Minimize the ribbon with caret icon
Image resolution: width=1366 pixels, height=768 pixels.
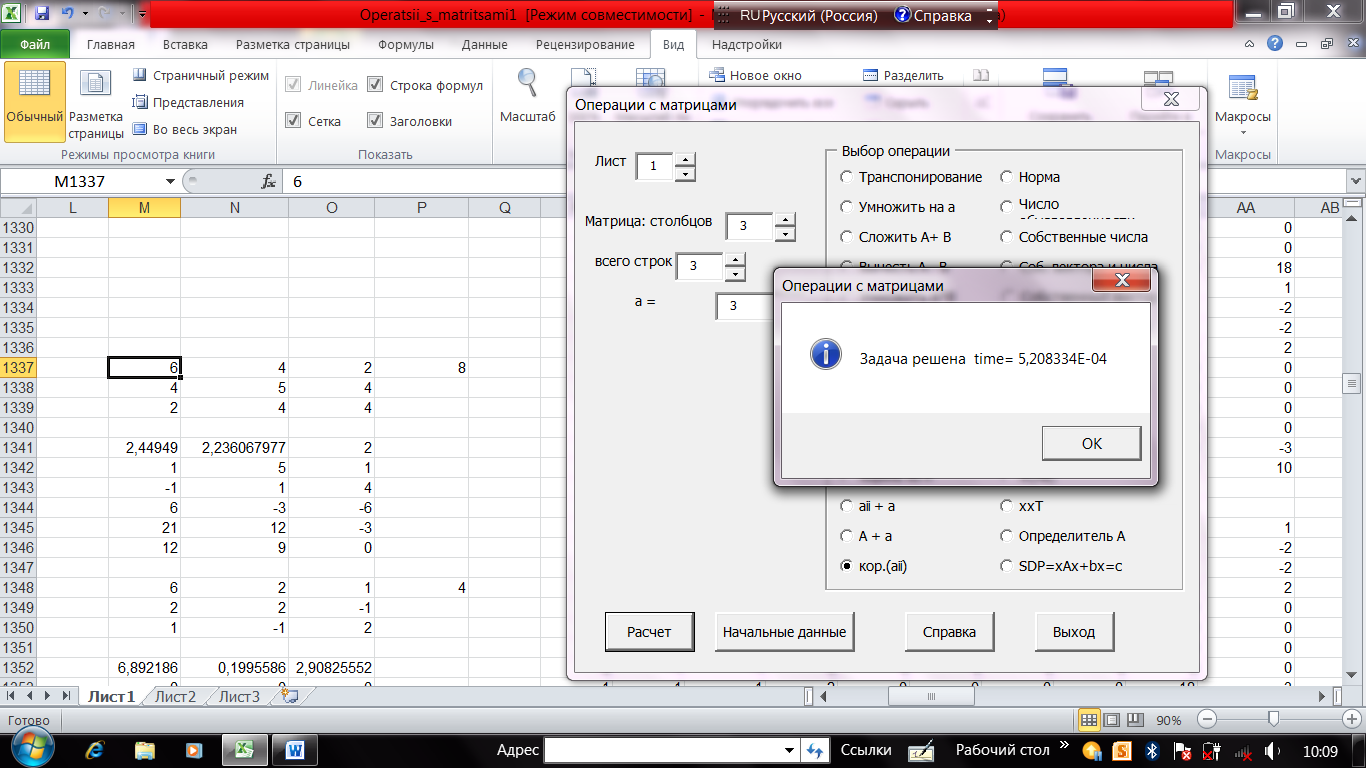click(1251, 45)
